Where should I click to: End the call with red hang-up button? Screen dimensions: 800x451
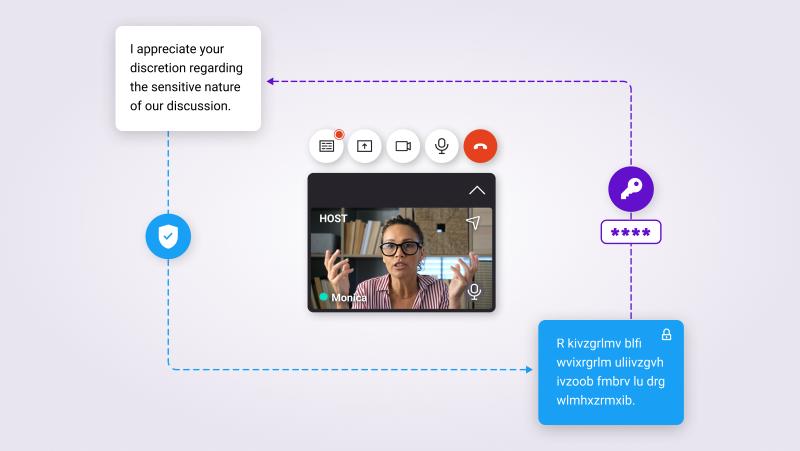pyautogui.click(x=480, y=146)
